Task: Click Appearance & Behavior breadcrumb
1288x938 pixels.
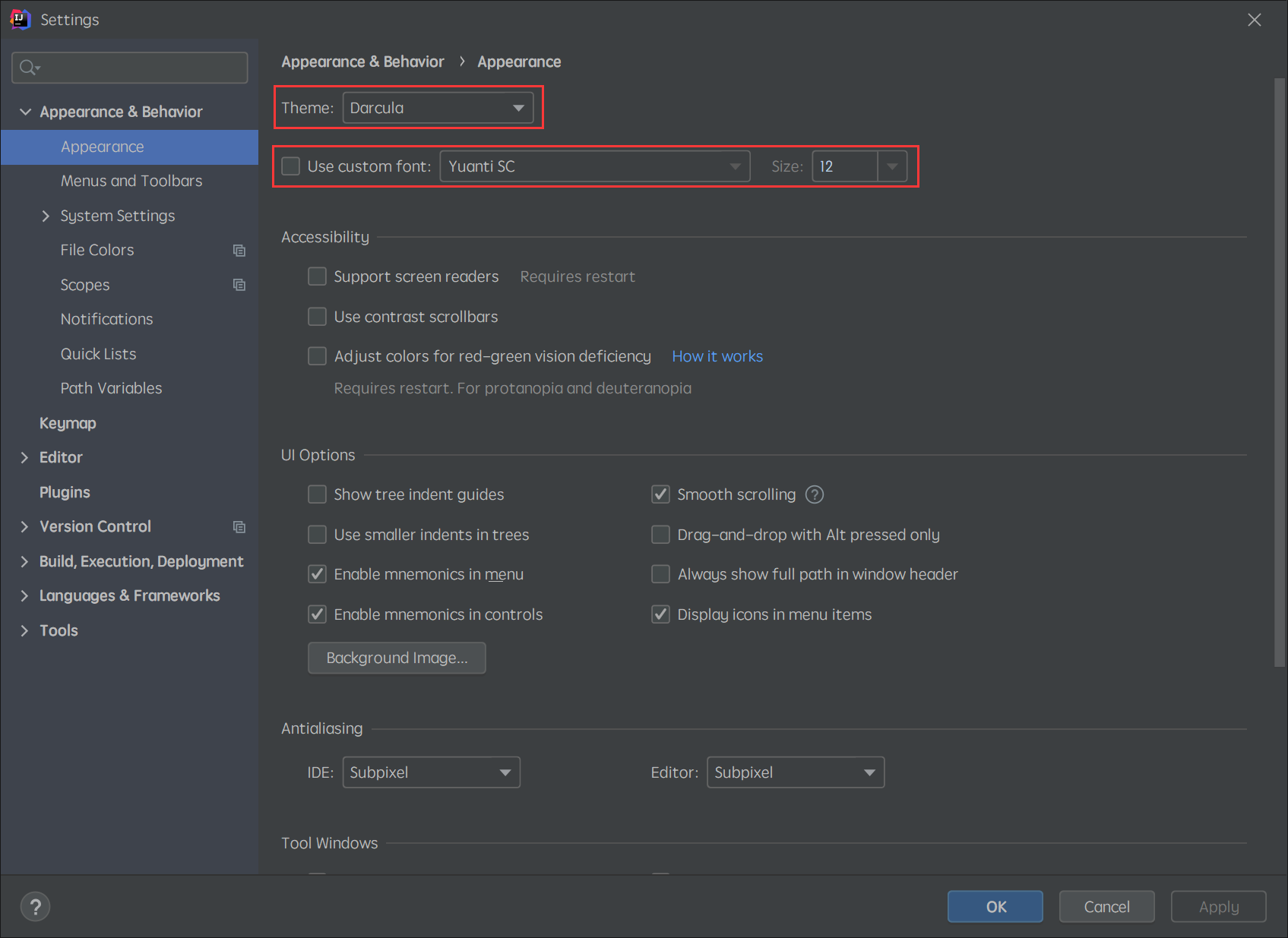Action: click(x=362, y=62)
